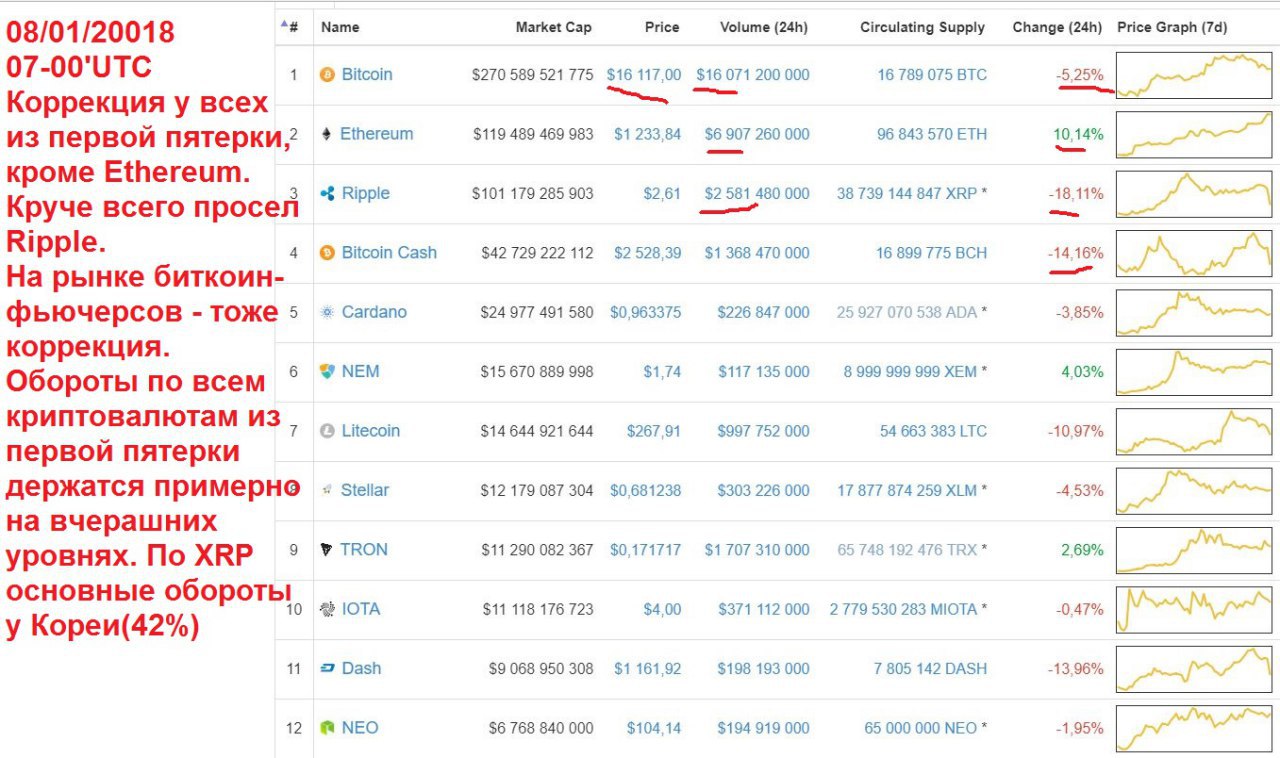This screenshot has width=1280, height=758.
Task: Click Ripple volume $2 581 480 000
Action: pyautogui.click(x=757, y=194)
